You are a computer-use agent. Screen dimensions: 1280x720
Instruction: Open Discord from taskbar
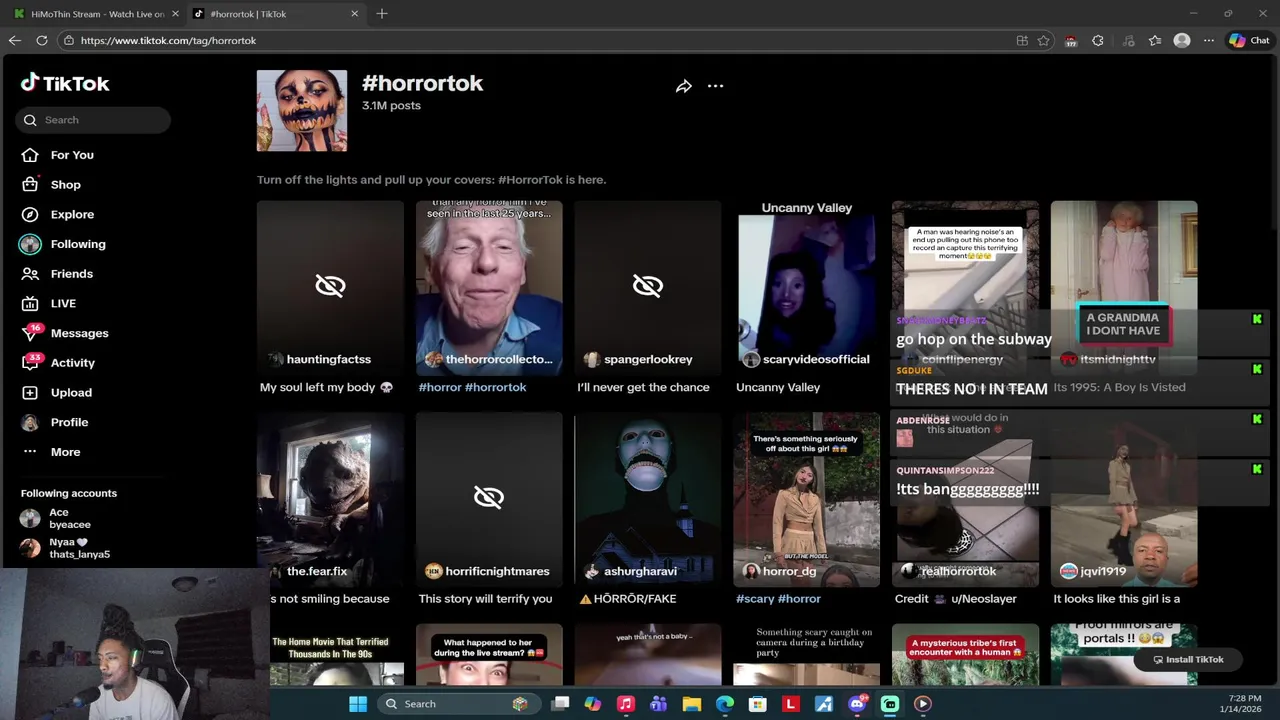point(857,704)
